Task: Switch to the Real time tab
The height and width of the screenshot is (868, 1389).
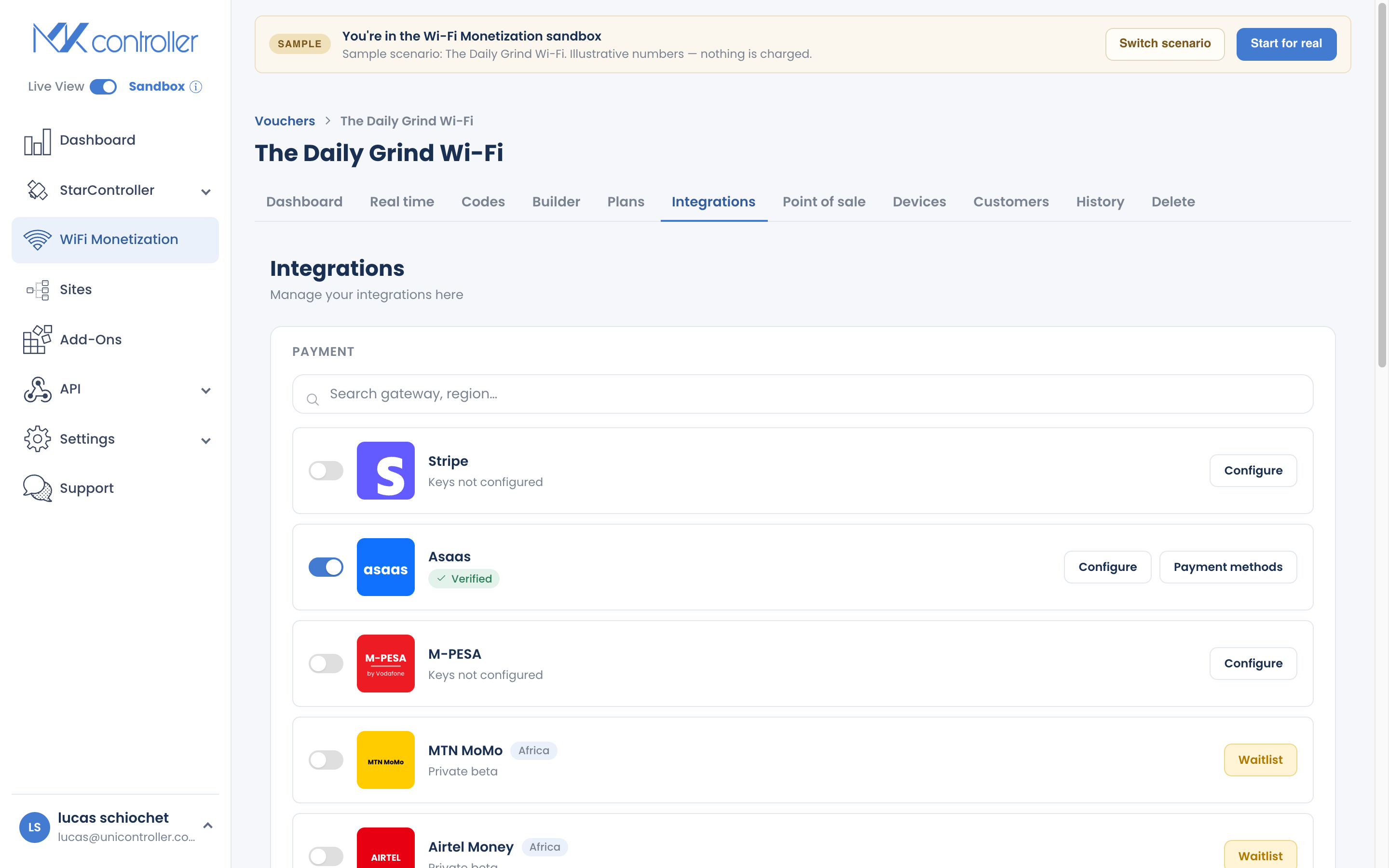Action: (402, 202)
